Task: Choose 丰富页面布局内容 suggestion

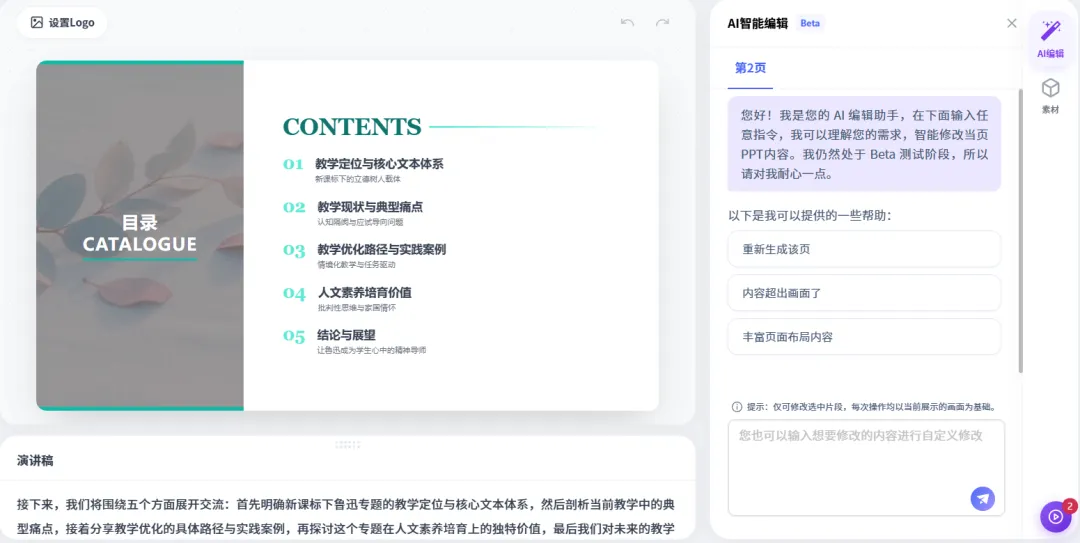Action: point(864,337)
